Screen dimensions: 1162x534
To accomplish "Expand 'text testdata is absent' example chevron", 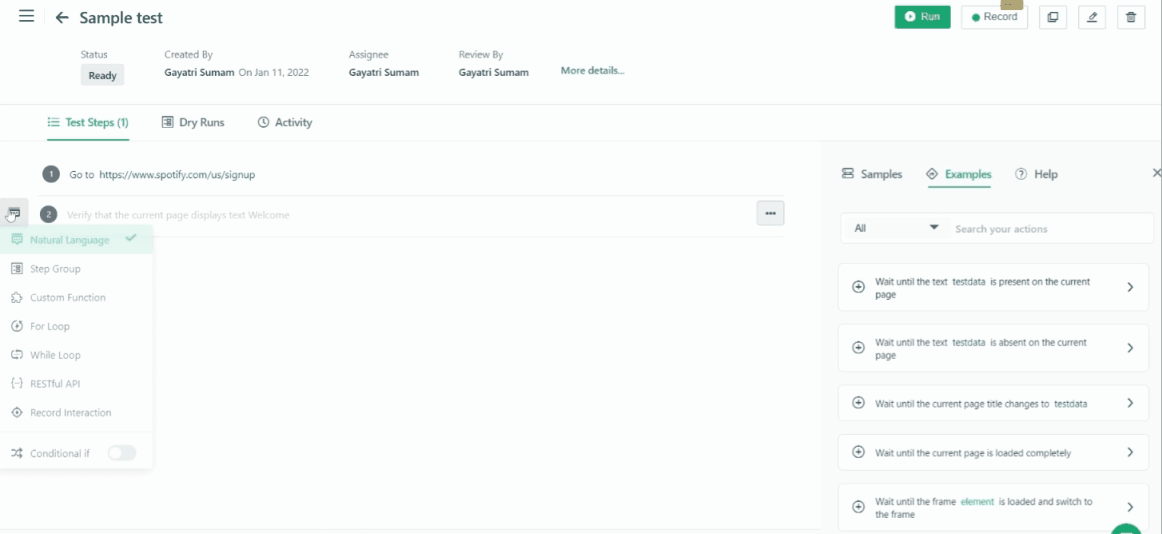I will coord(1130,347).
